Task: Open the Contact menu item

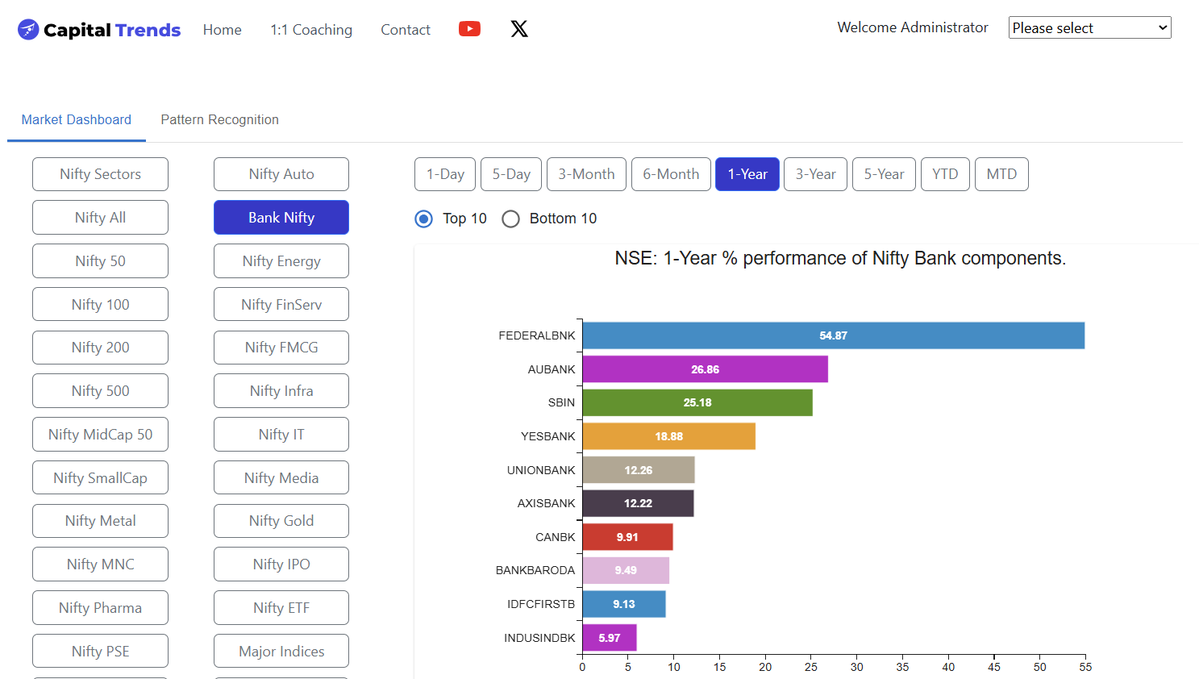Action: click(405, 30)
